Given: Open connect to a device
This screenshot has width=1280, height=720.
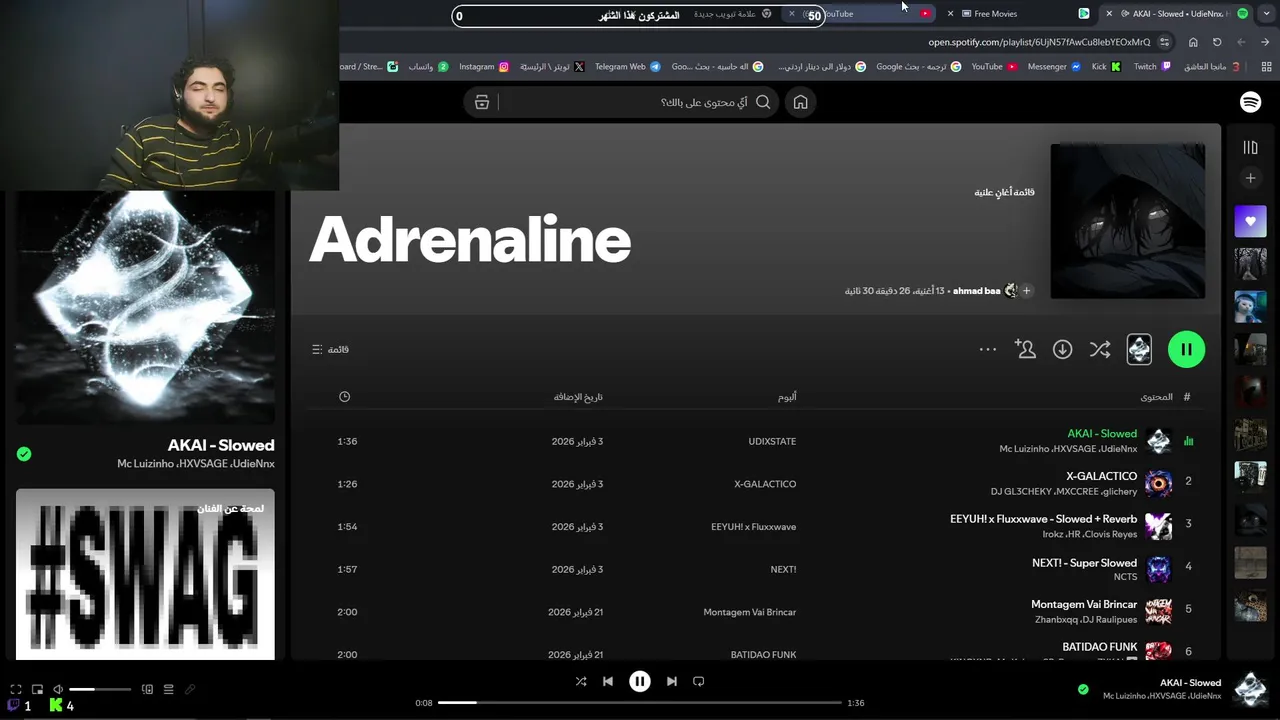Looking at the screenshot, I should [147, 689].
